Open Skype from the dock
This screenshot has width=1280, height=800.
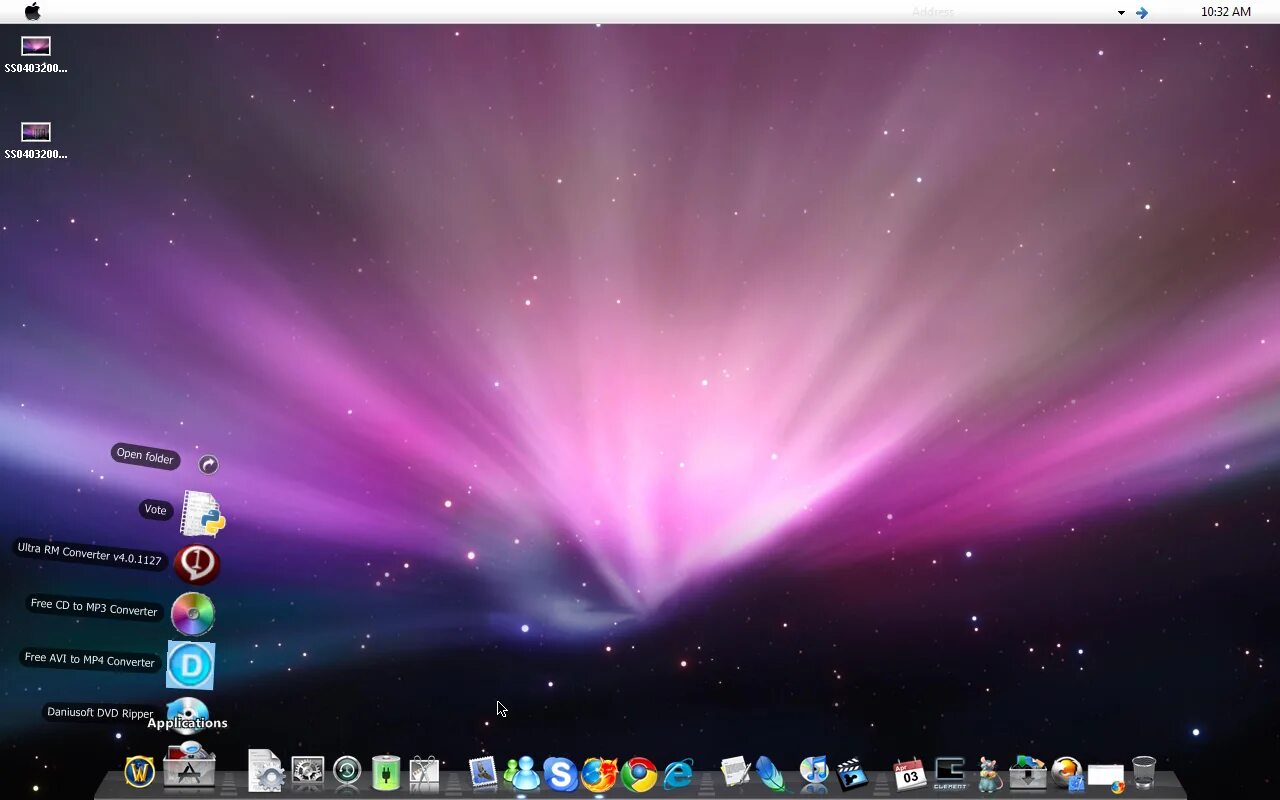pos(561,773)
